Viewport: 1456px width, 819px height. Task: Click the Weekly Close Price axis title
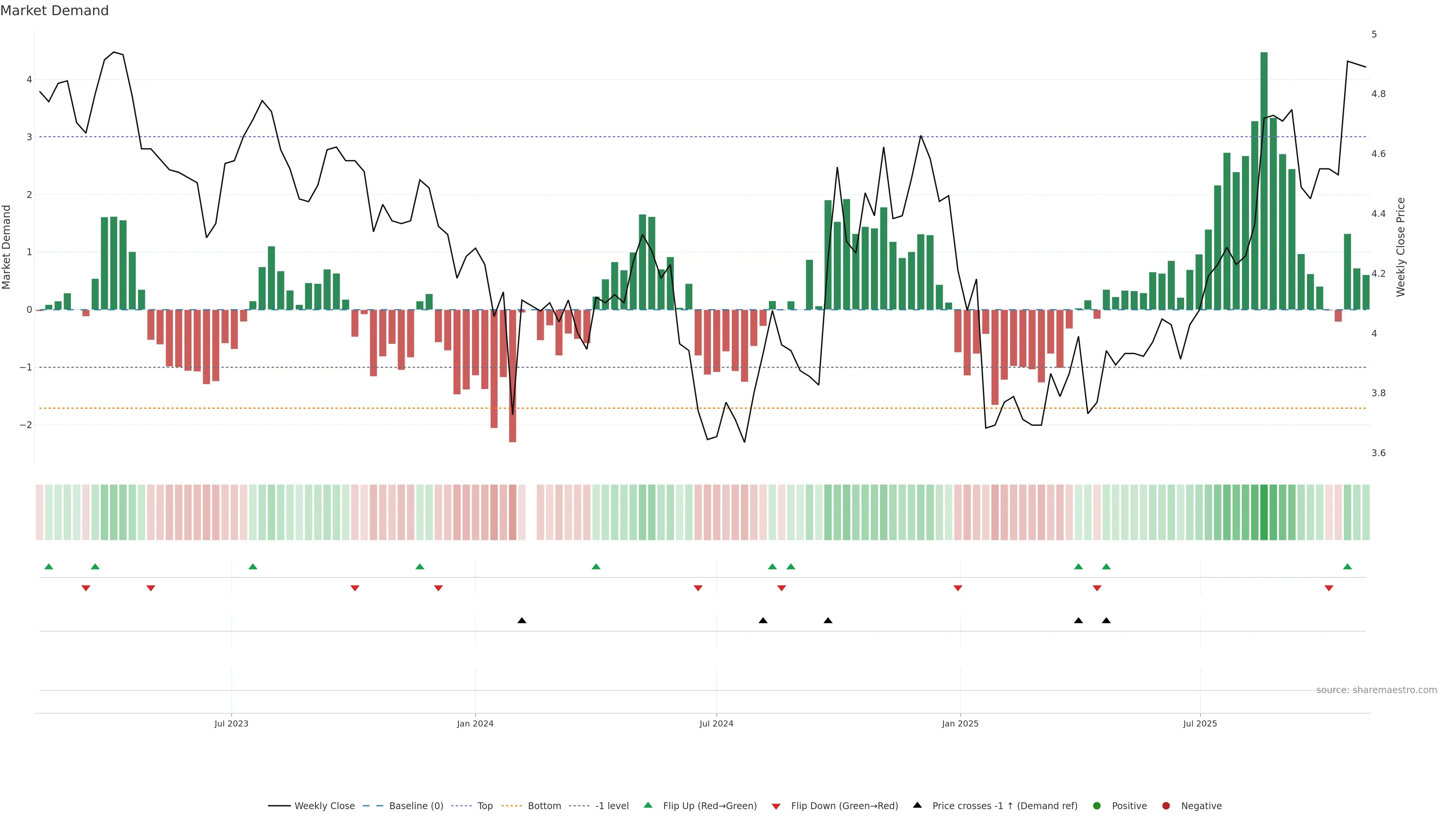click(x=1401, y=247)
